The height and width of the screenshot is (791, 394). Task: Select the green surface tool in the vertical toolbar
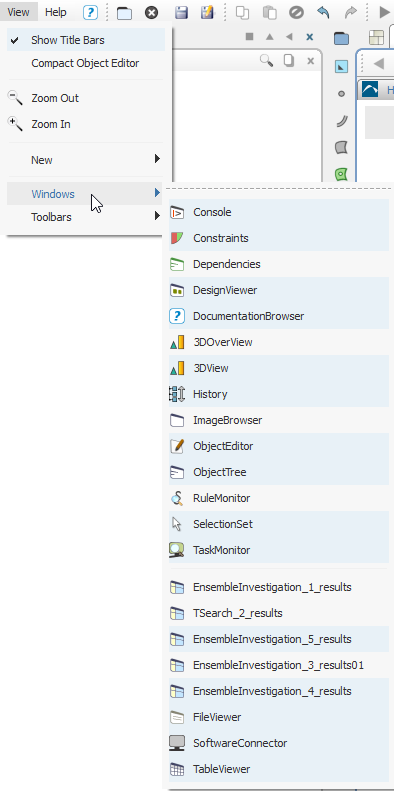point(342,174)
